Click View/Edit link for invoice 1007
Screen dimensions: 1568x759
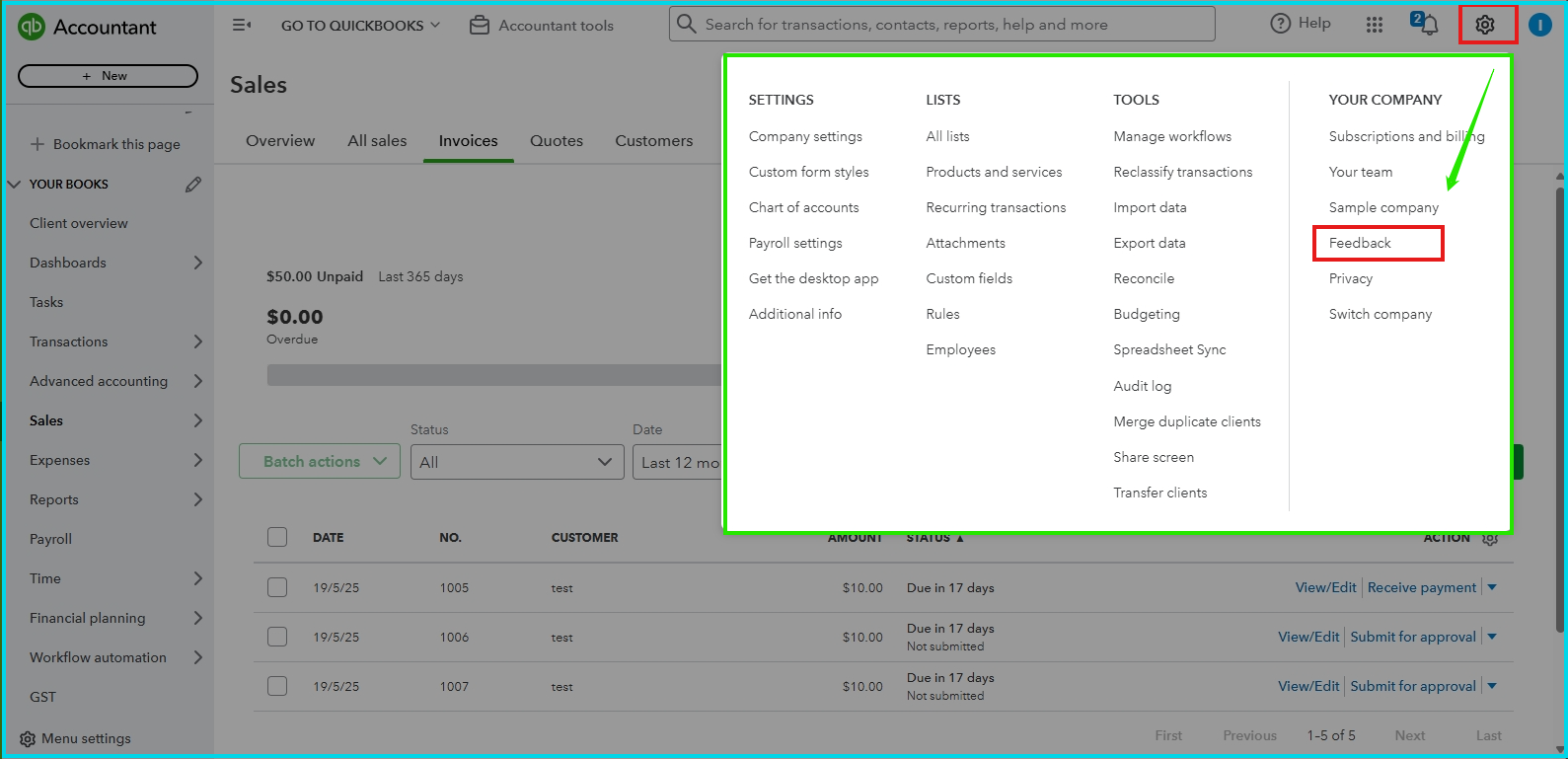point(1308,686)
